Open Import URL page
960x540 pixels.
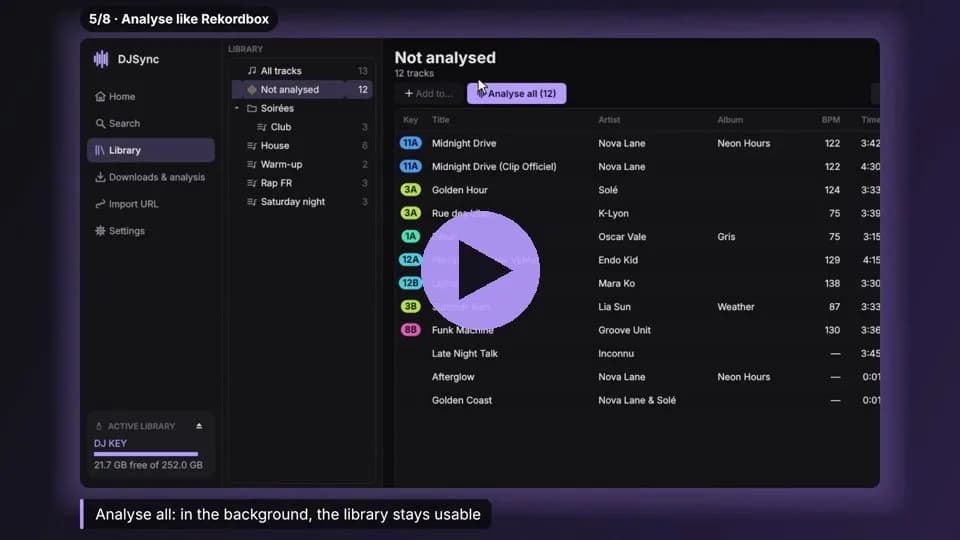151,204
